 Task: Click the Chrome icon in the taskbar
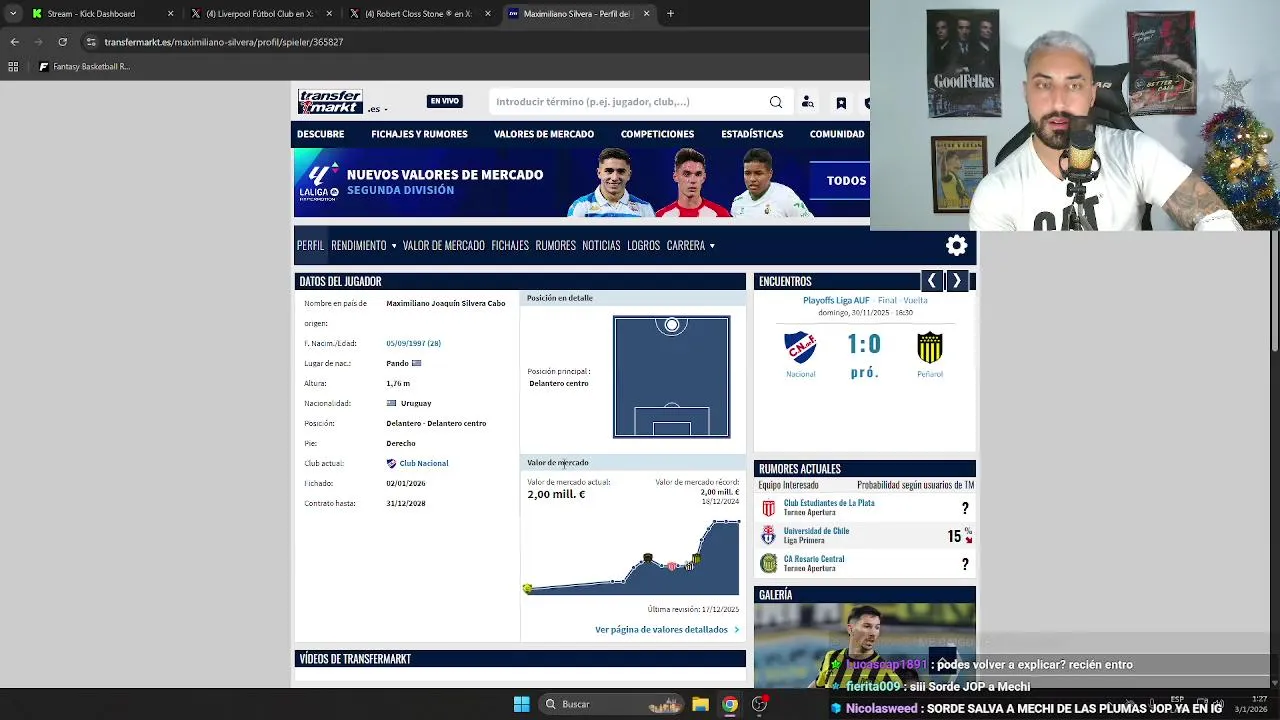point(730,704)
